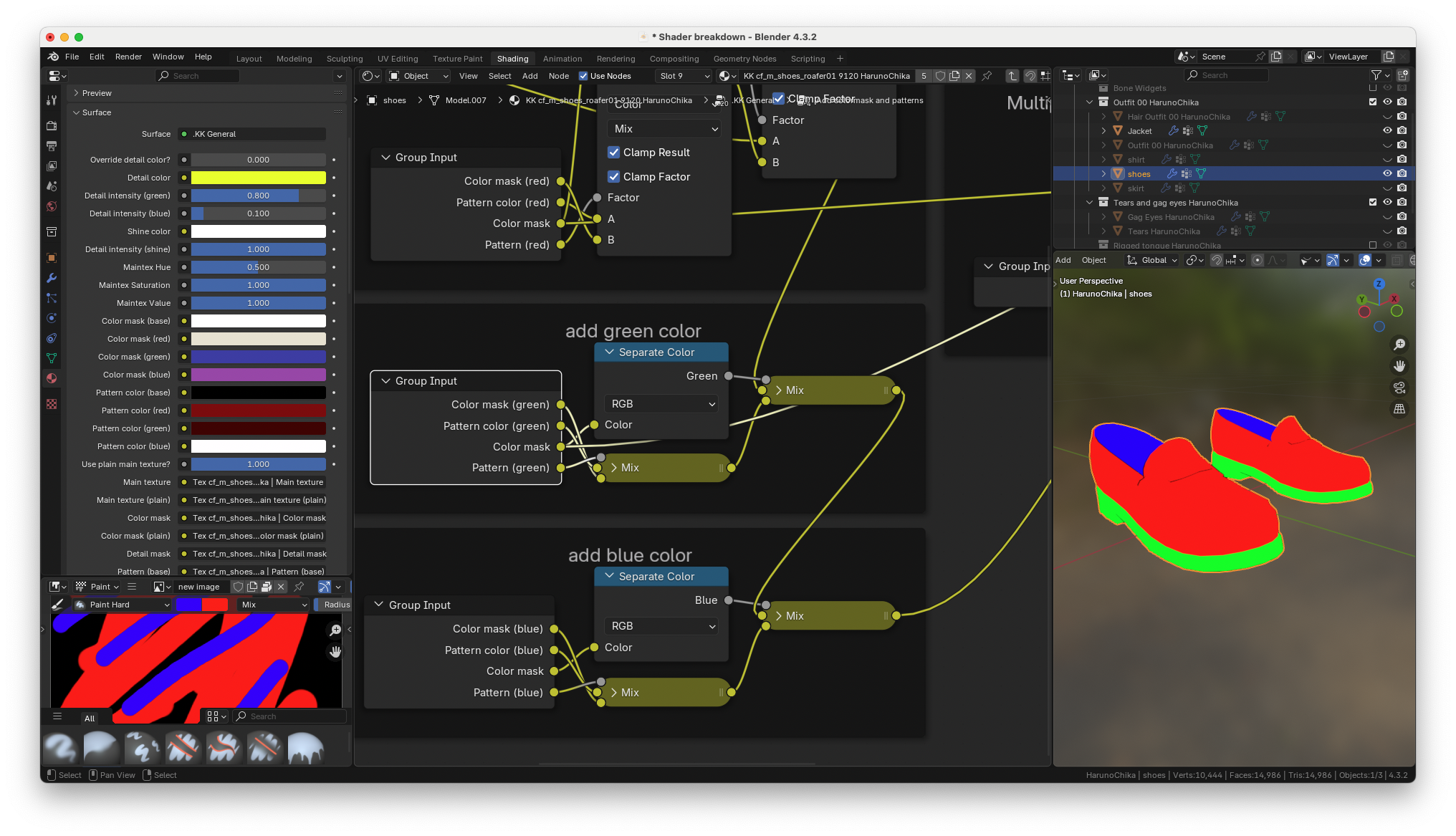Hide the Jacket object with its eye icon
Image resolution: width=1456 pixels, height=836 pixels.
(x=1386, y=131)
